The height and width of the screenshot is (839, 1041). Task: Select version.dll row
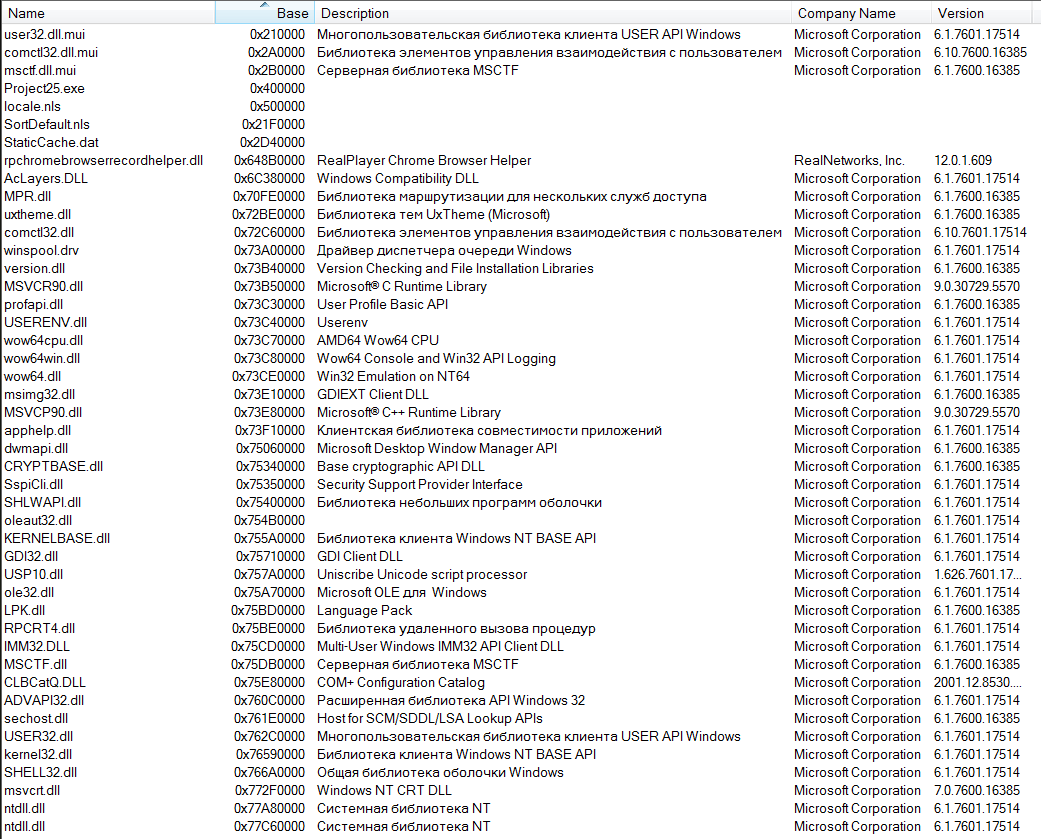tap(520, 268)
